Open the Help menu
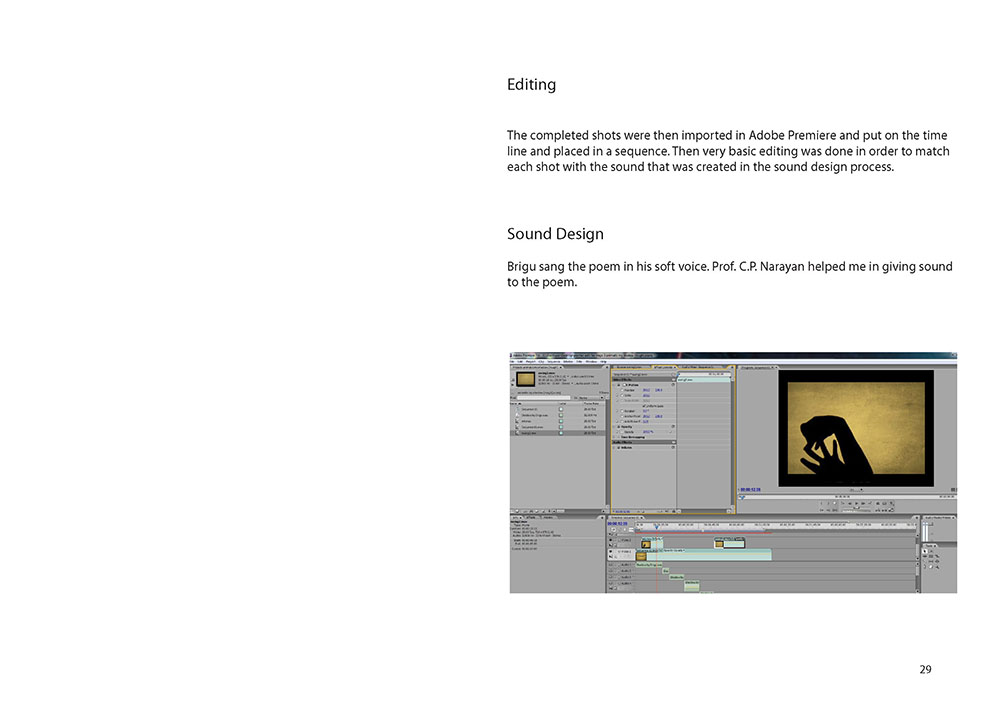This screenshot has width=1000, height=707. pyautogui.click(x=603, y=361)
